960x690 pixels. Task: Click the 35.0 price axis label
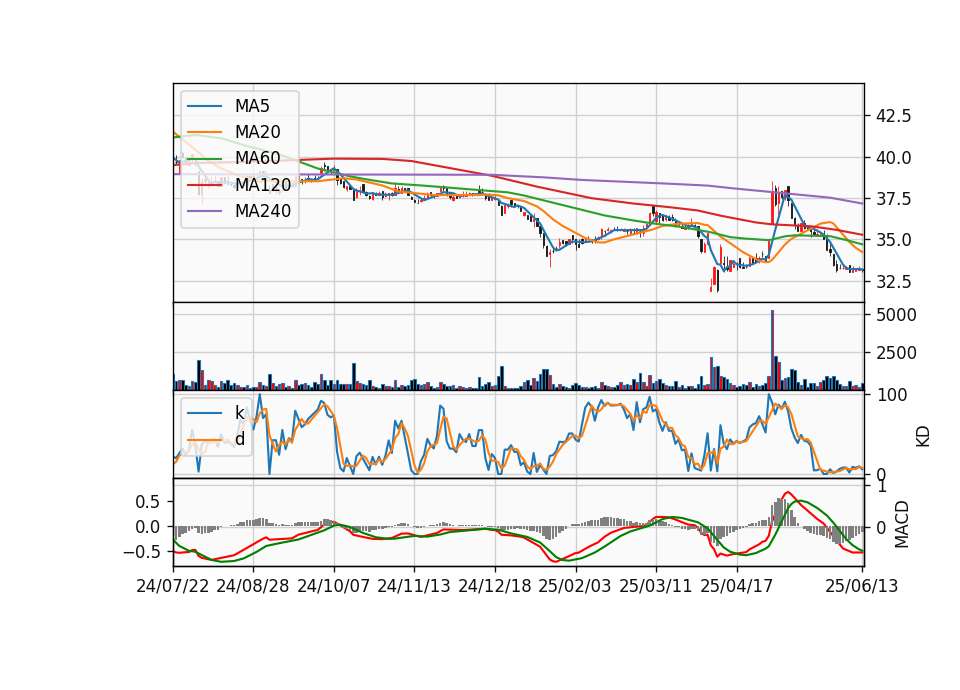click(894, 240)
